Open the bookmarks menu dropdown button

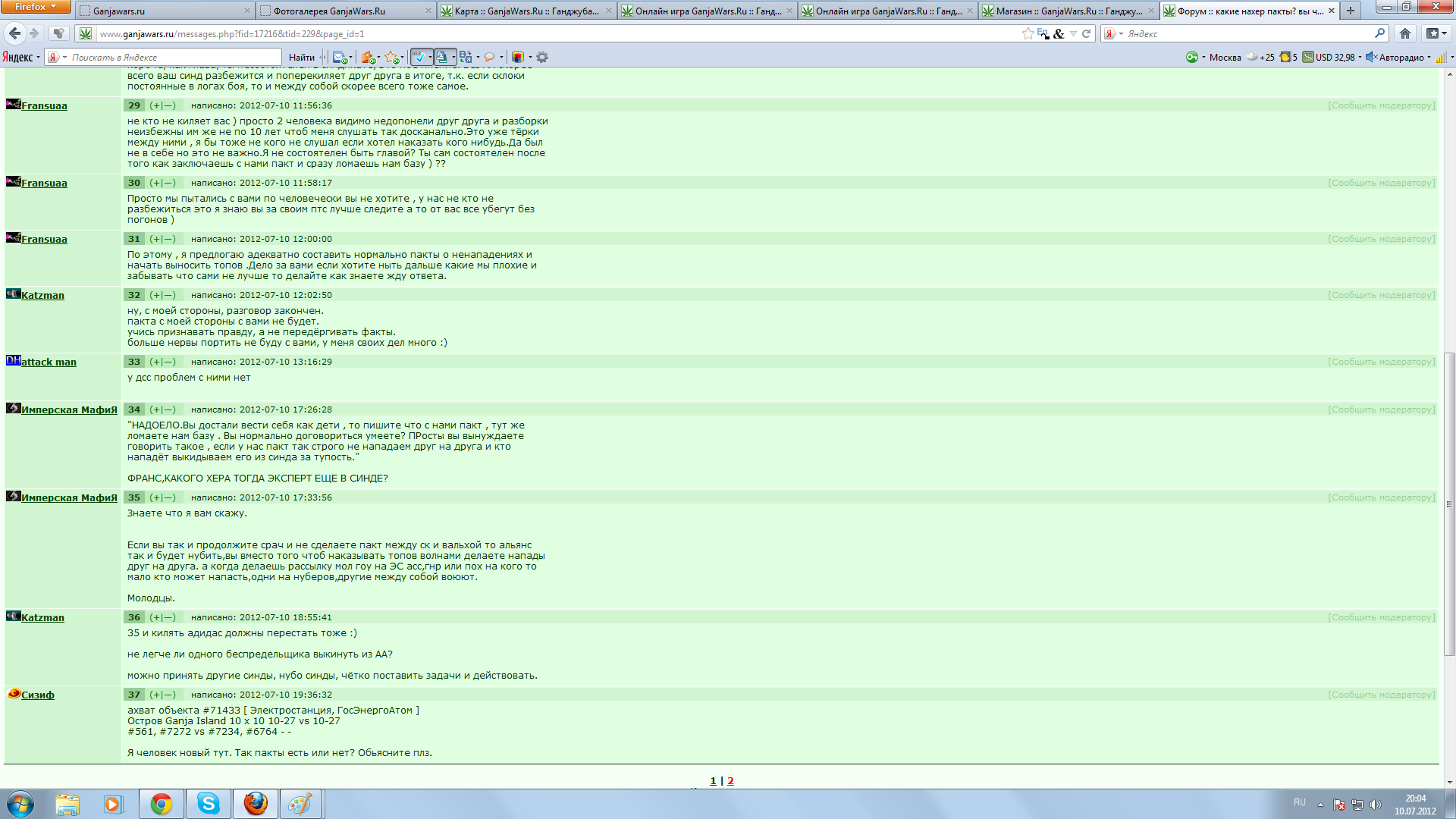point(1436,33)
